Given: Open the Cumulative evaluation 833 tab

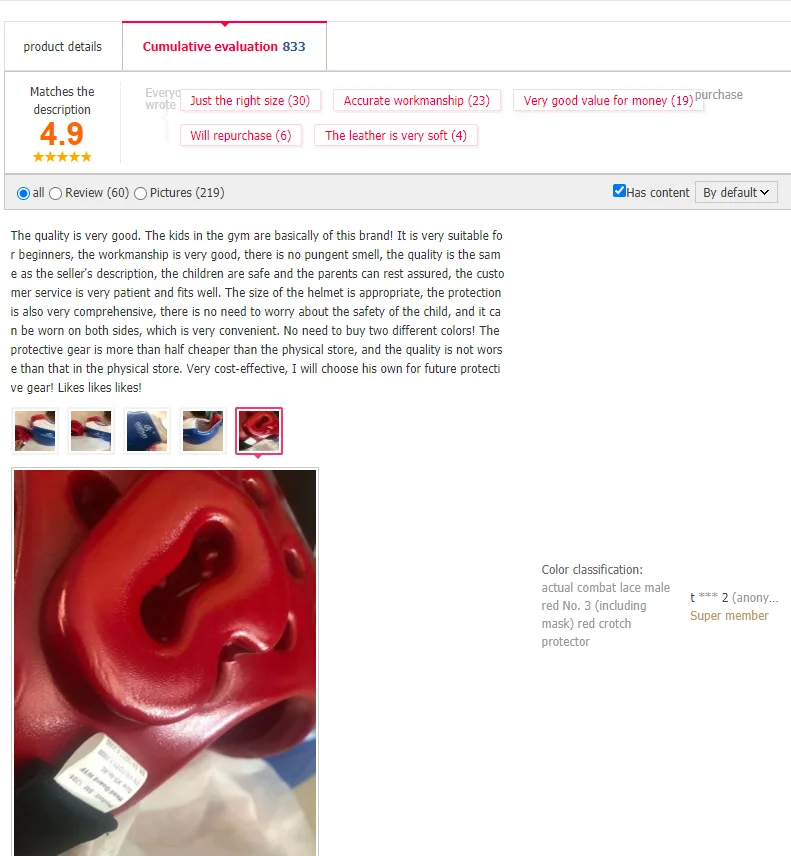Looking at the screenshot, I should [x=224, y=46].
